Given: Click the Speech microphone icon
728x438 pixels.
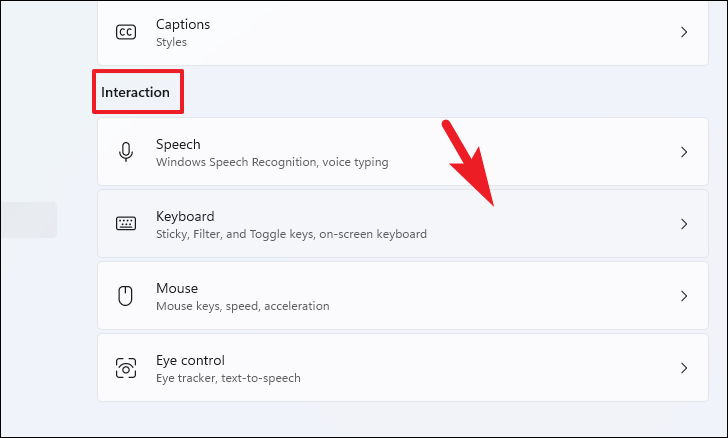Looking at the screenshot, I should click(126, 152).
